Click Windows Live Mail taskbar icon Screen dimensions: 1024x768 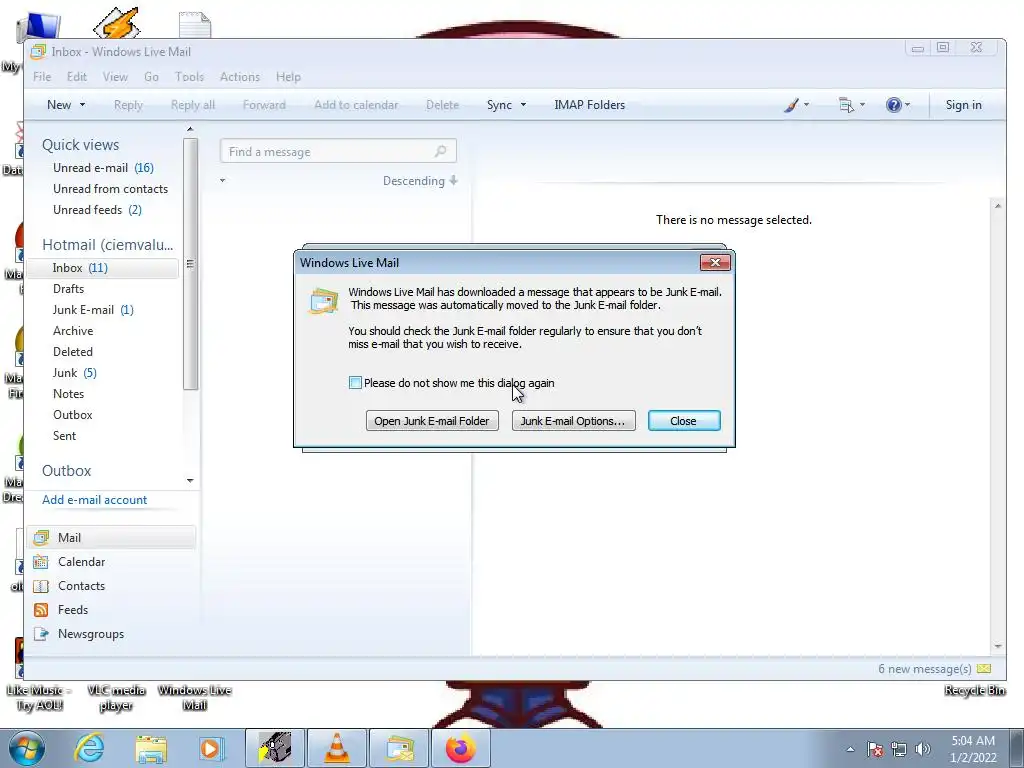pyautogui.click(x=399, y=748)
